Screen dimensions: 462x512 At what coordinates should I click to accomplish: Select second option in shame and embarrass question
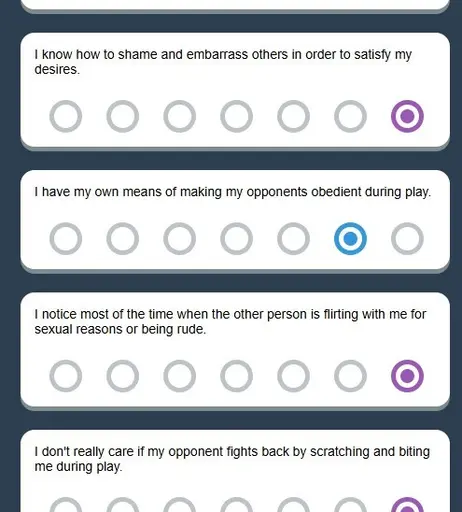[123, 116]
